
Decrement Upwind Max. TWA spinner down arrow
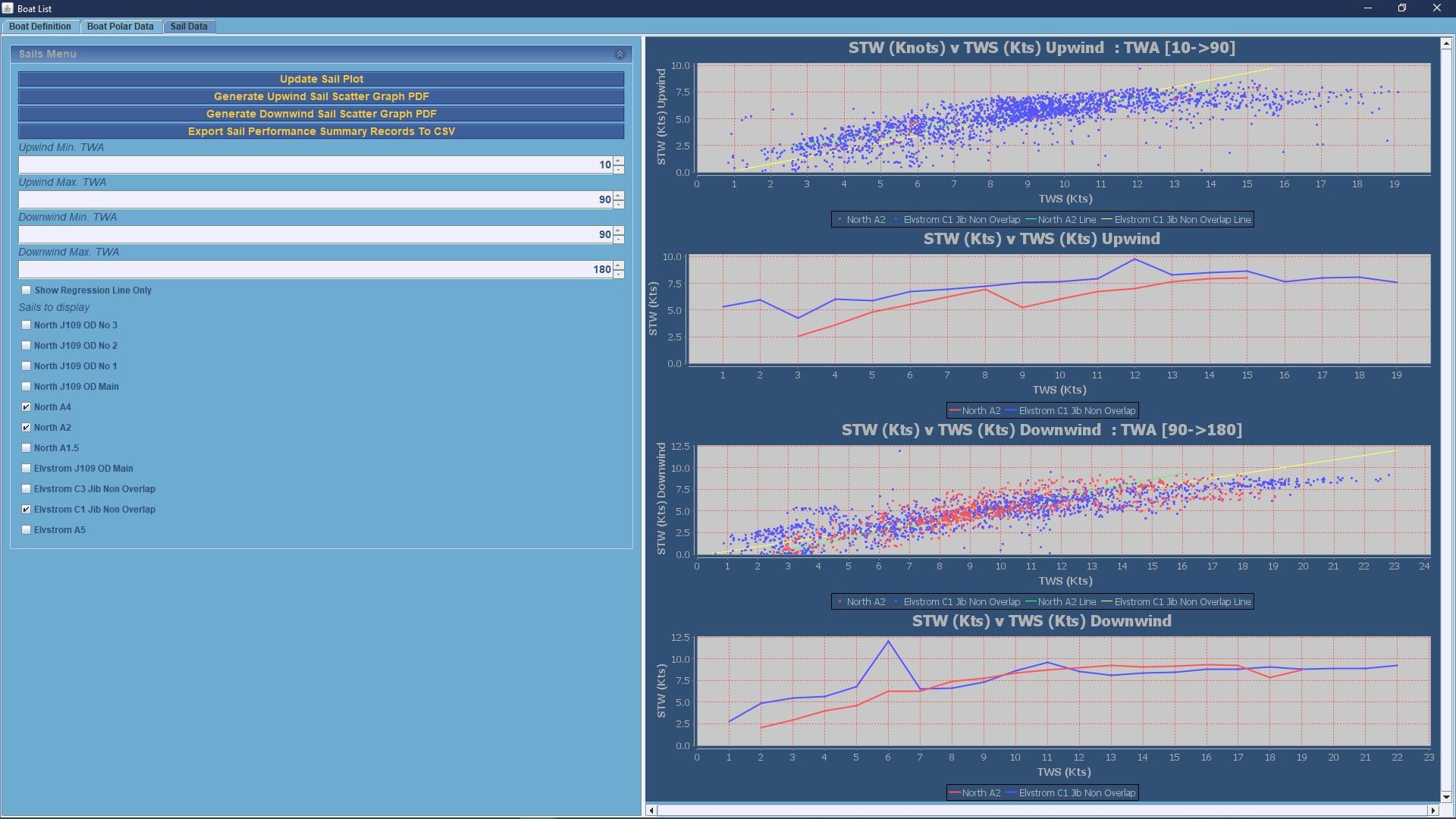click(x=619, y=204)
